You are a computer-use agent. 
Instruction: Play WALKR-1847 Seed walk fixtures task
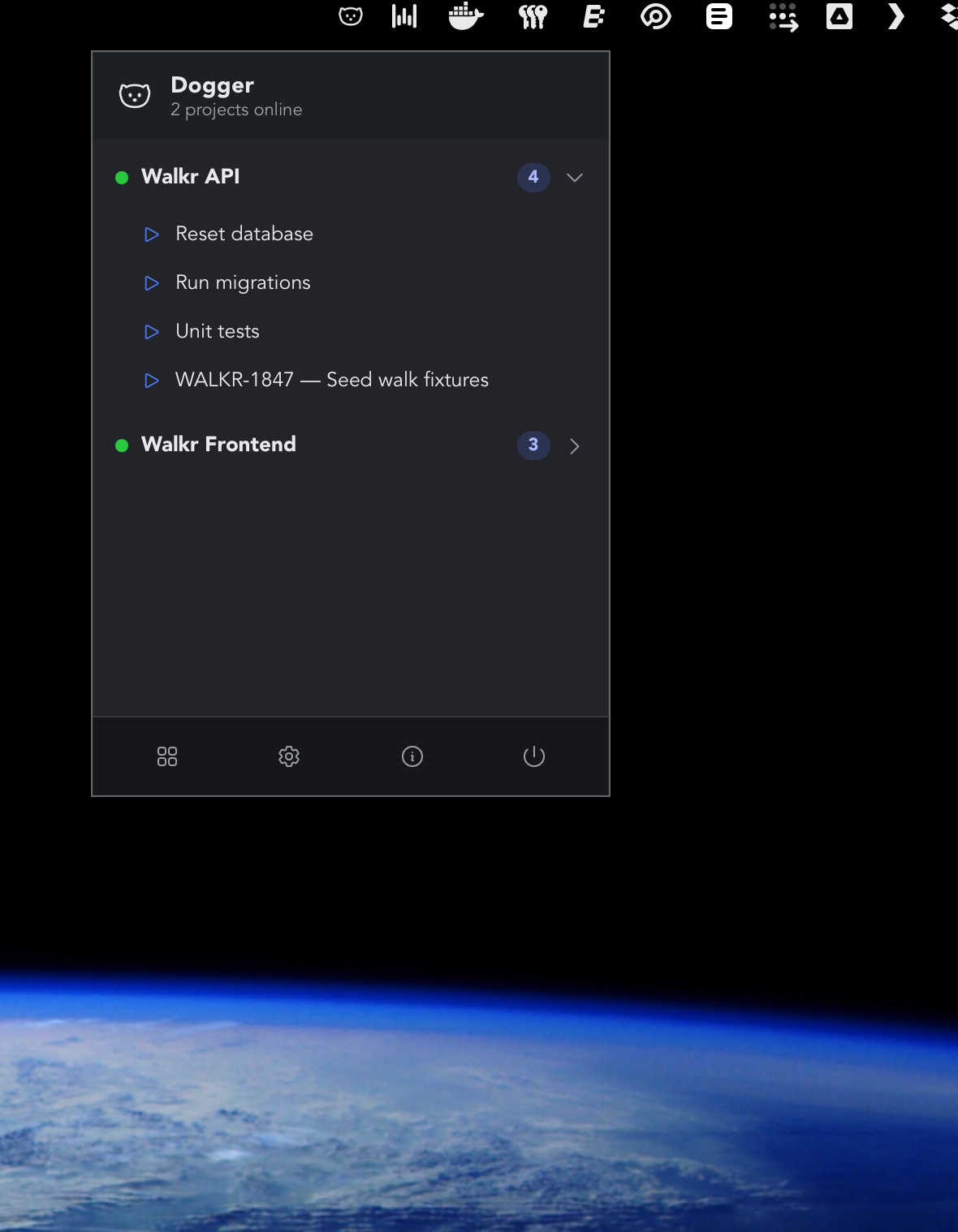point(152,381)
